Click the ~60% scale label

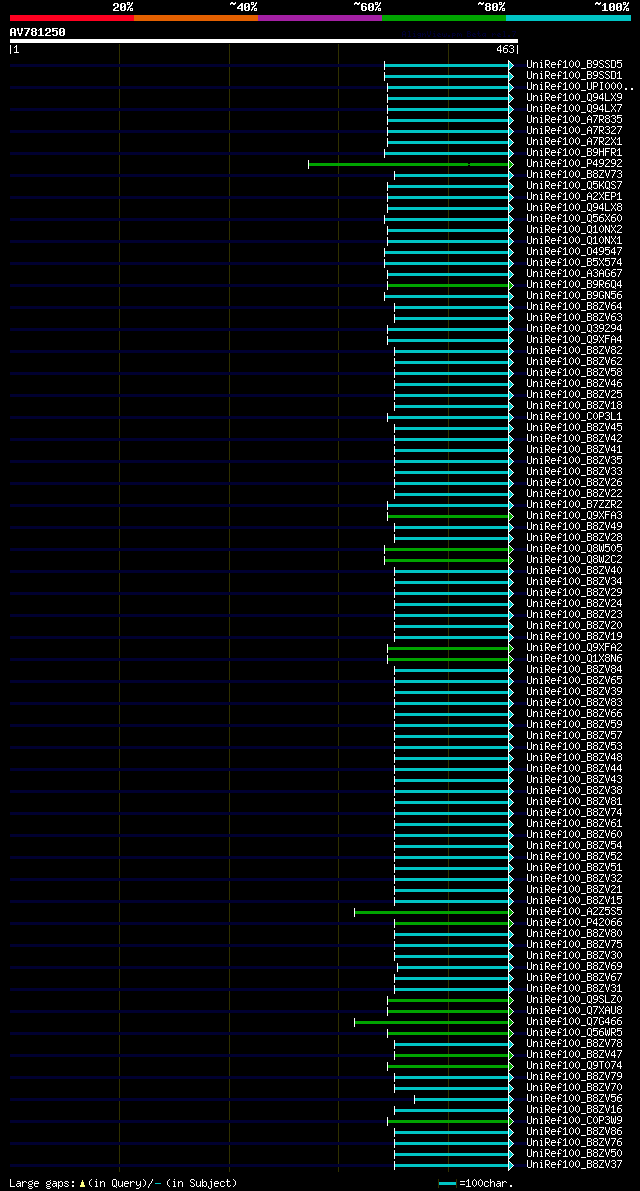367,7
